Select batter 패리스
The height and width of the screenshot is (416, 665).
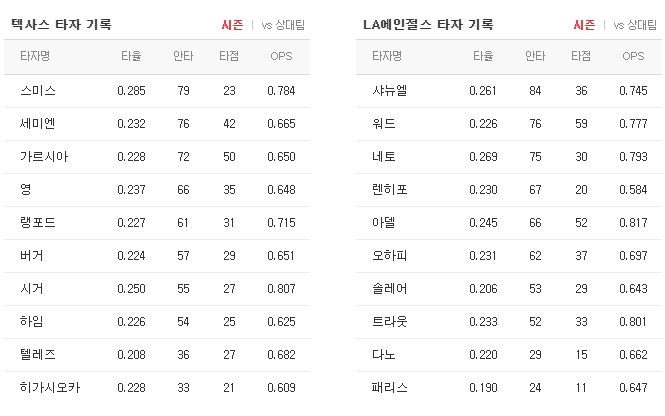click(389, 388)
